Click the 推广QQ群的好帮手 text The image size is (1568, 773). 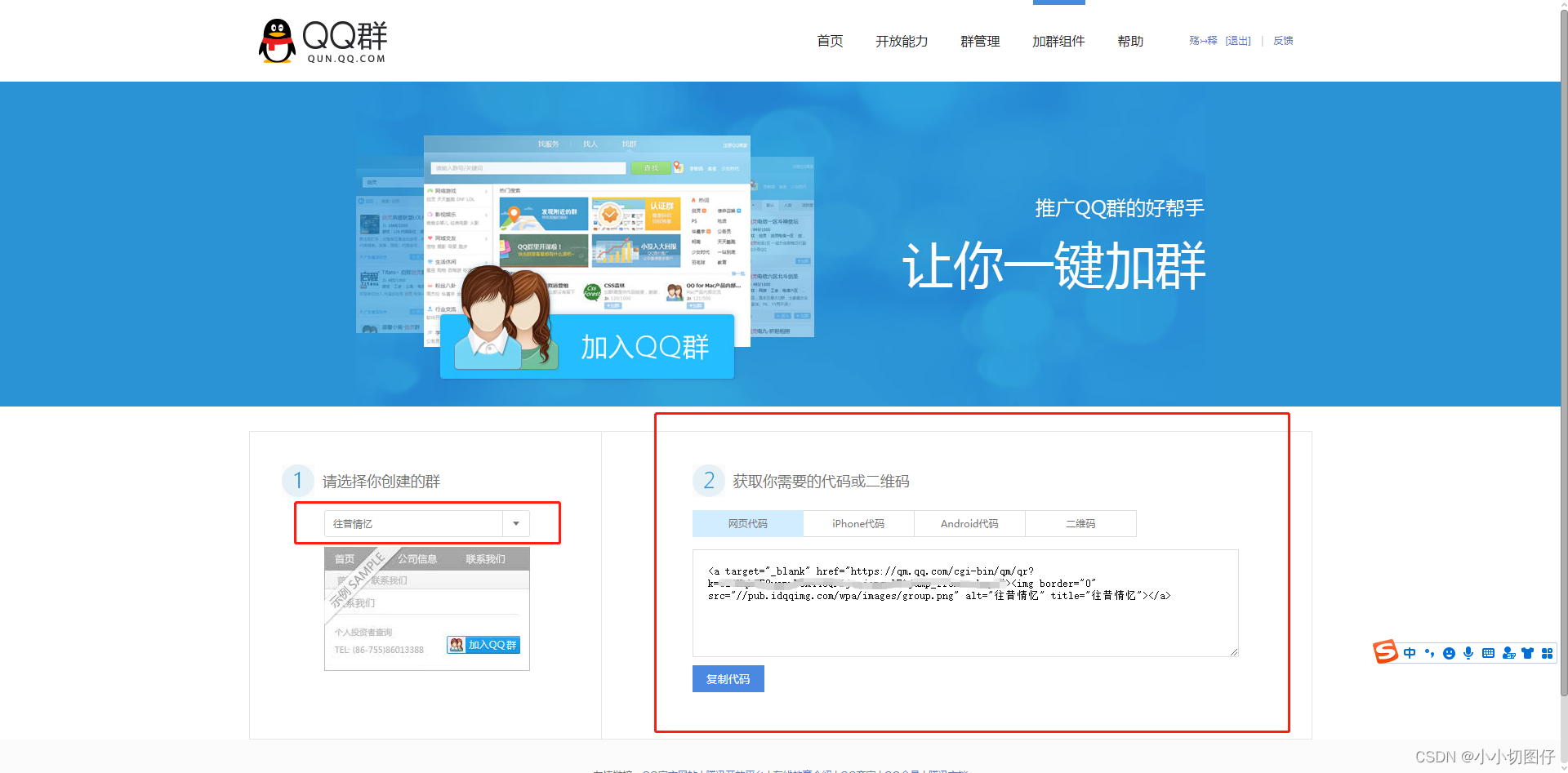tap(1120, 208)
